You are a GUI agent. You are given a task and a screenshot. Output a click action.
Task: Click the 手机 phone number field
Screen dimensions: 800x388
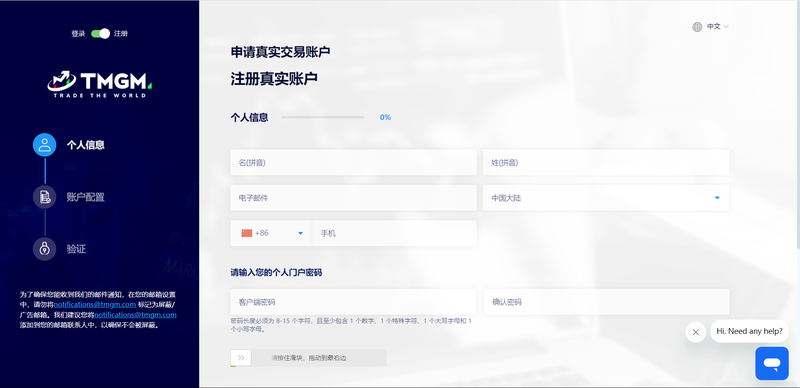[x=394, y=233]
